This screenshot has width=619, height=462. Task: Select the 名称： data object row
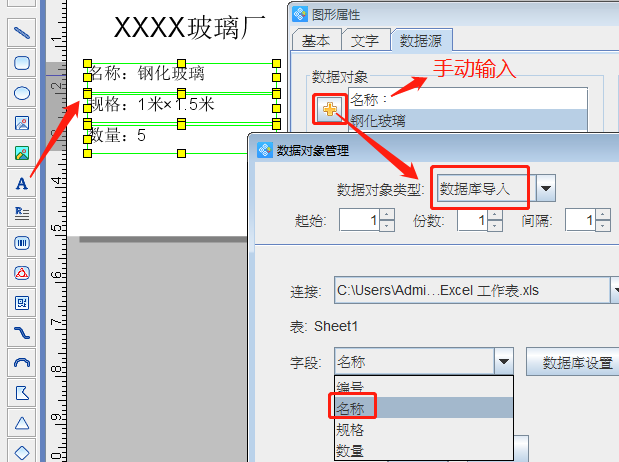pos(468,99)
